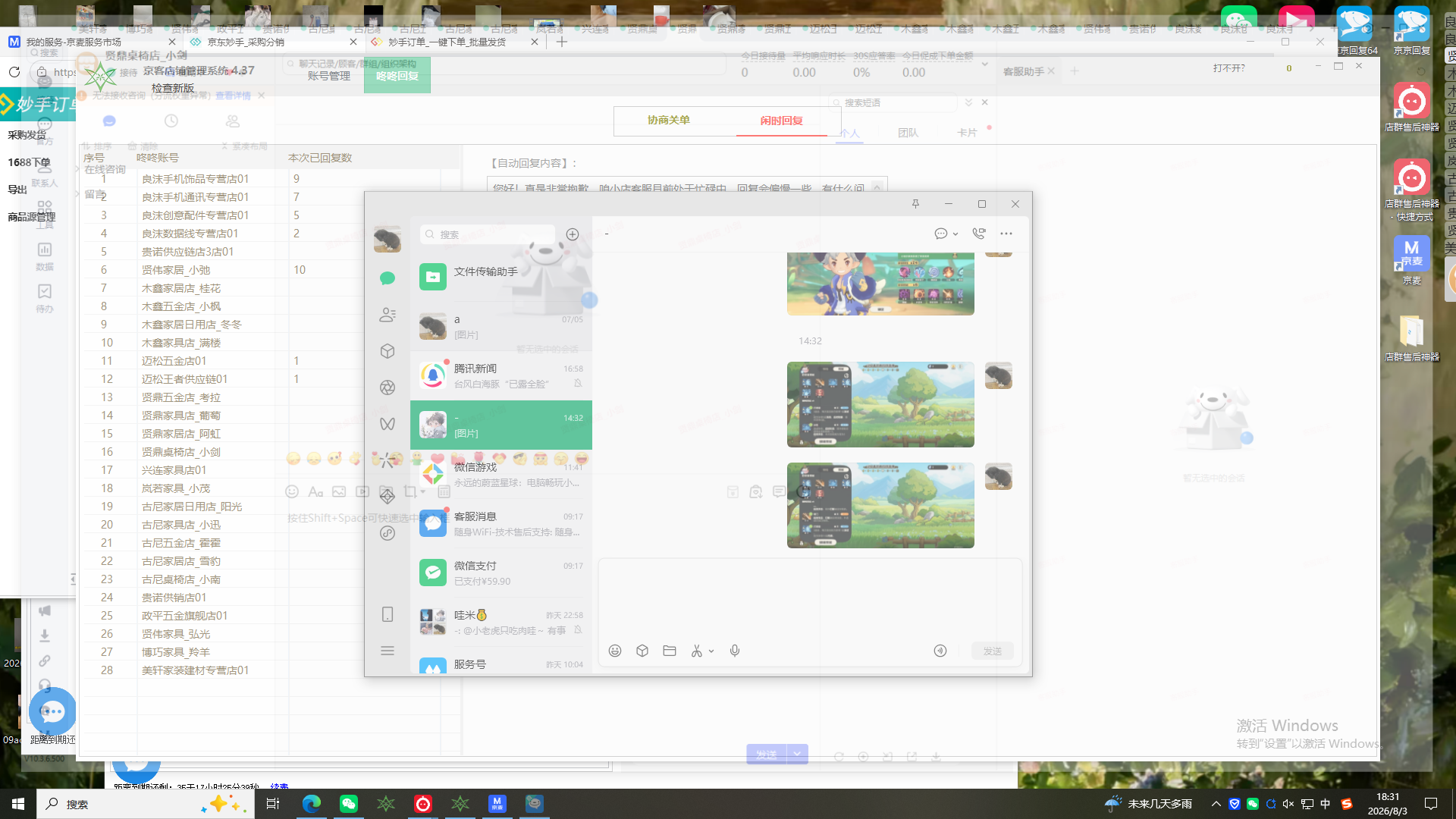
Task: Select row 美轩家装建材专营店01
Action: [271, 670]
